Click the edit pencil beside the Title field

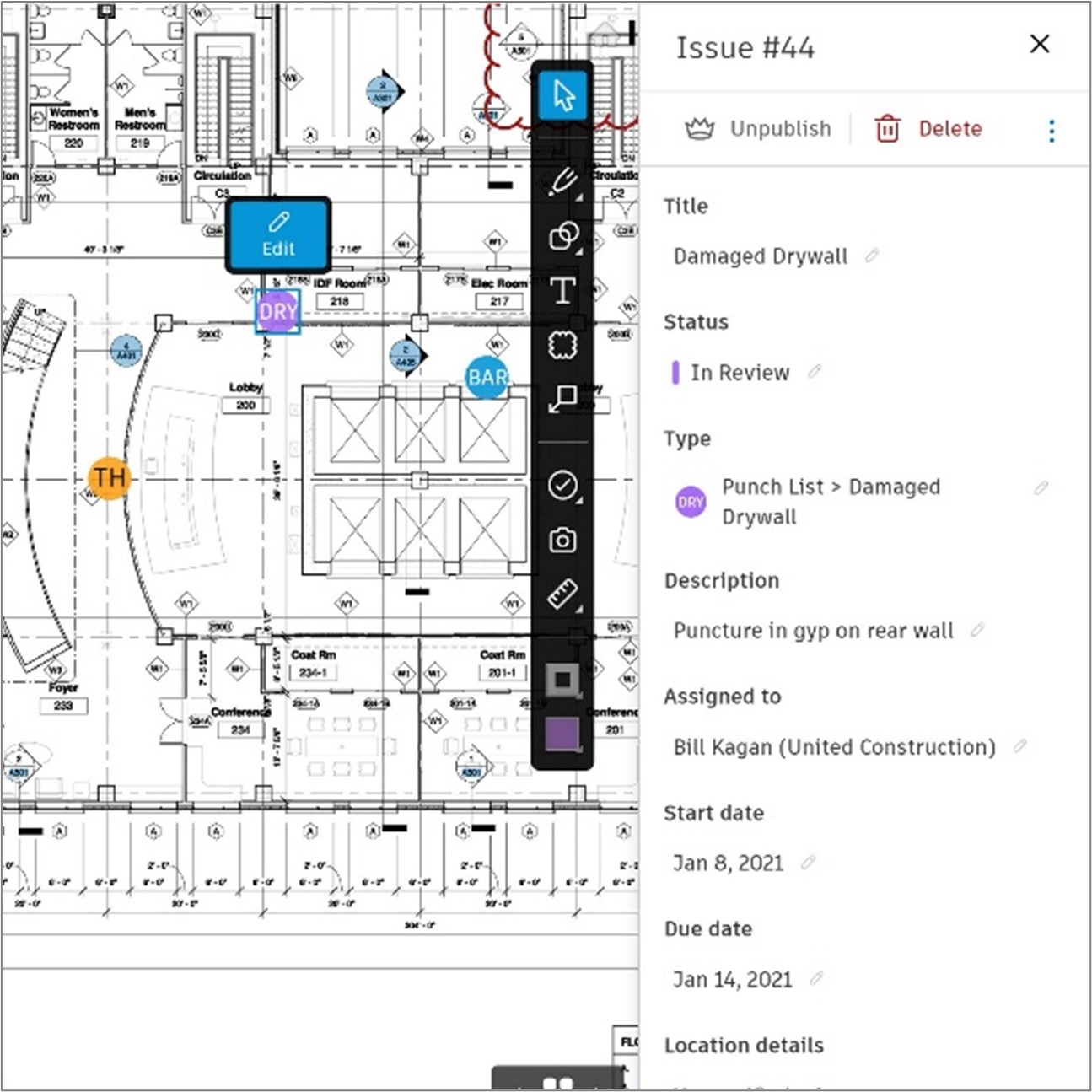coord(873,256)
